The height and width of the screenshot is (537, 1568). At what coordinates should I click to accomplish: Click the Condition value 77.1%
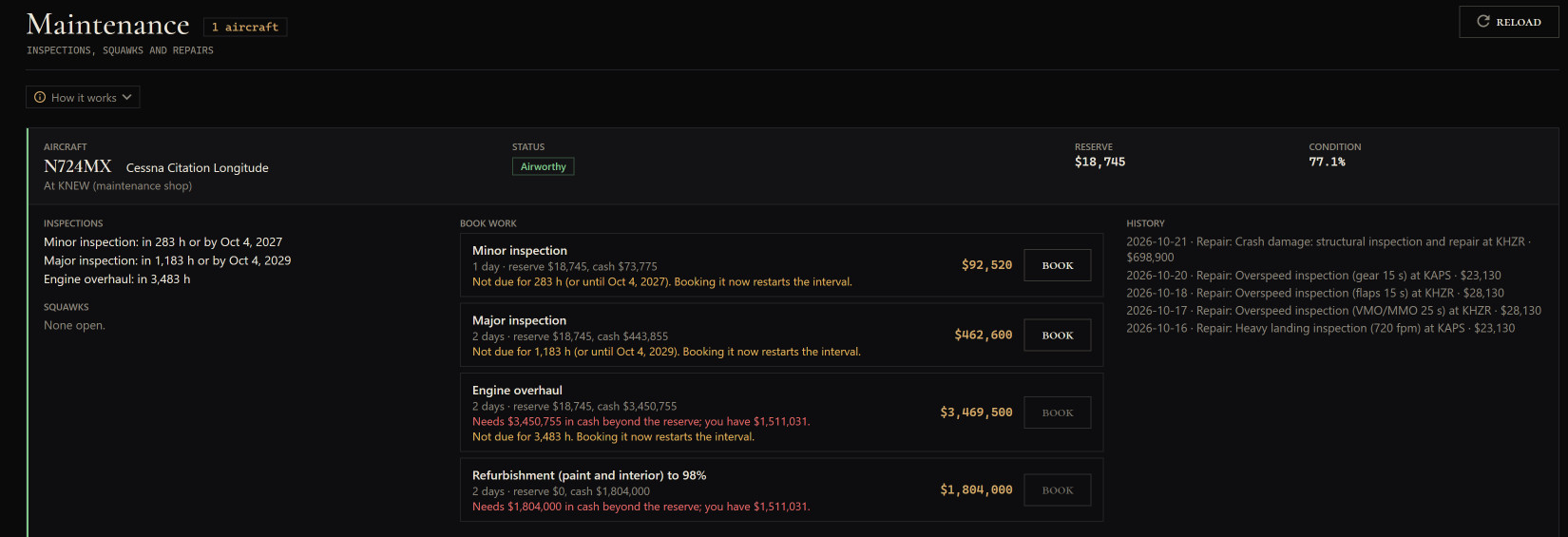pos(1327,162)
